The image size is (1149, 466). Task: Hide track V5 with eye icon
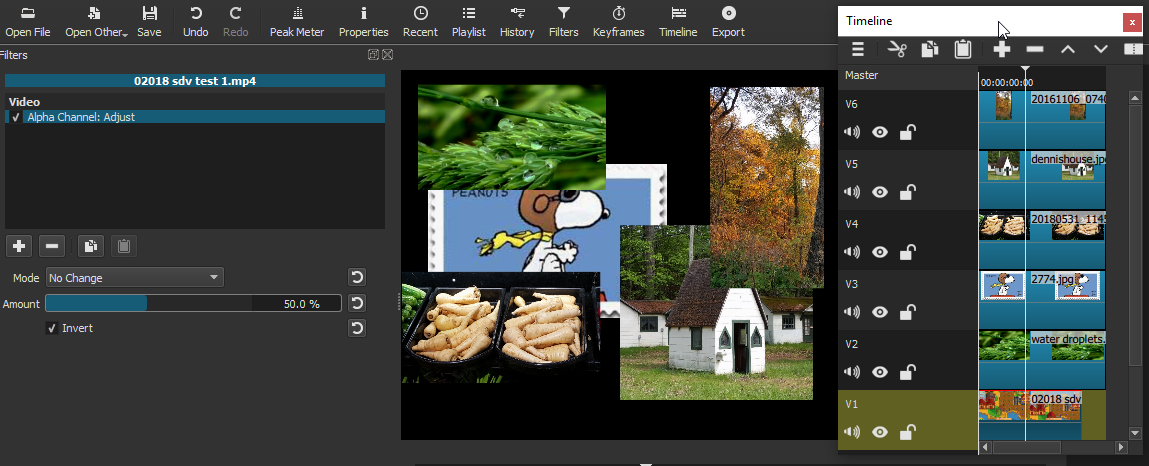coord(879,193)
